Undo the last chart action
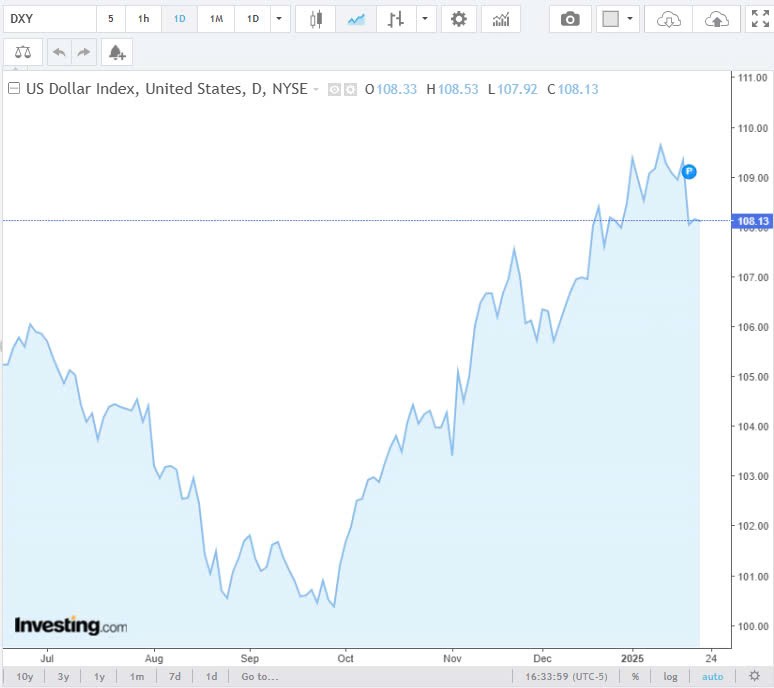 [59, 52]
